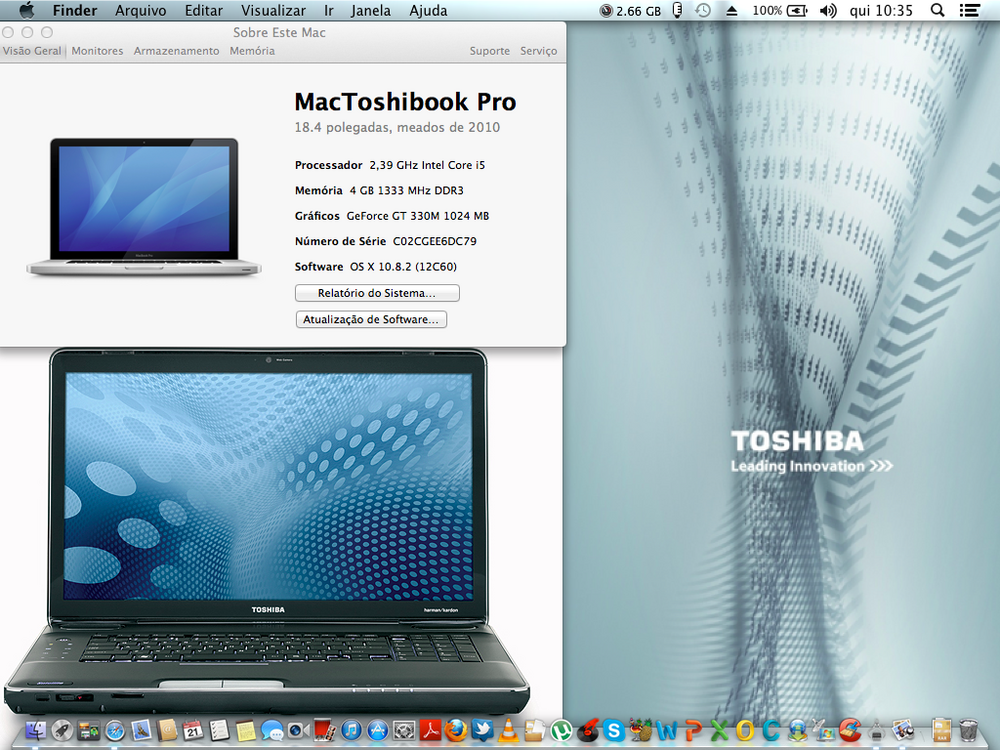1000x750 pixels.
Task: Open Skype from the dock
Action: 613,731
